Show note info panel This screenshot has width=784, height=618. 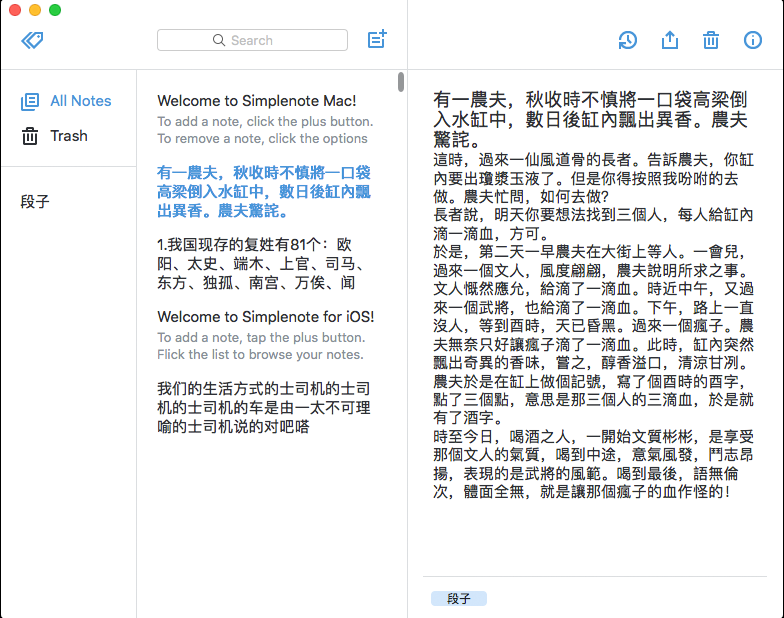tap(753, 40)
